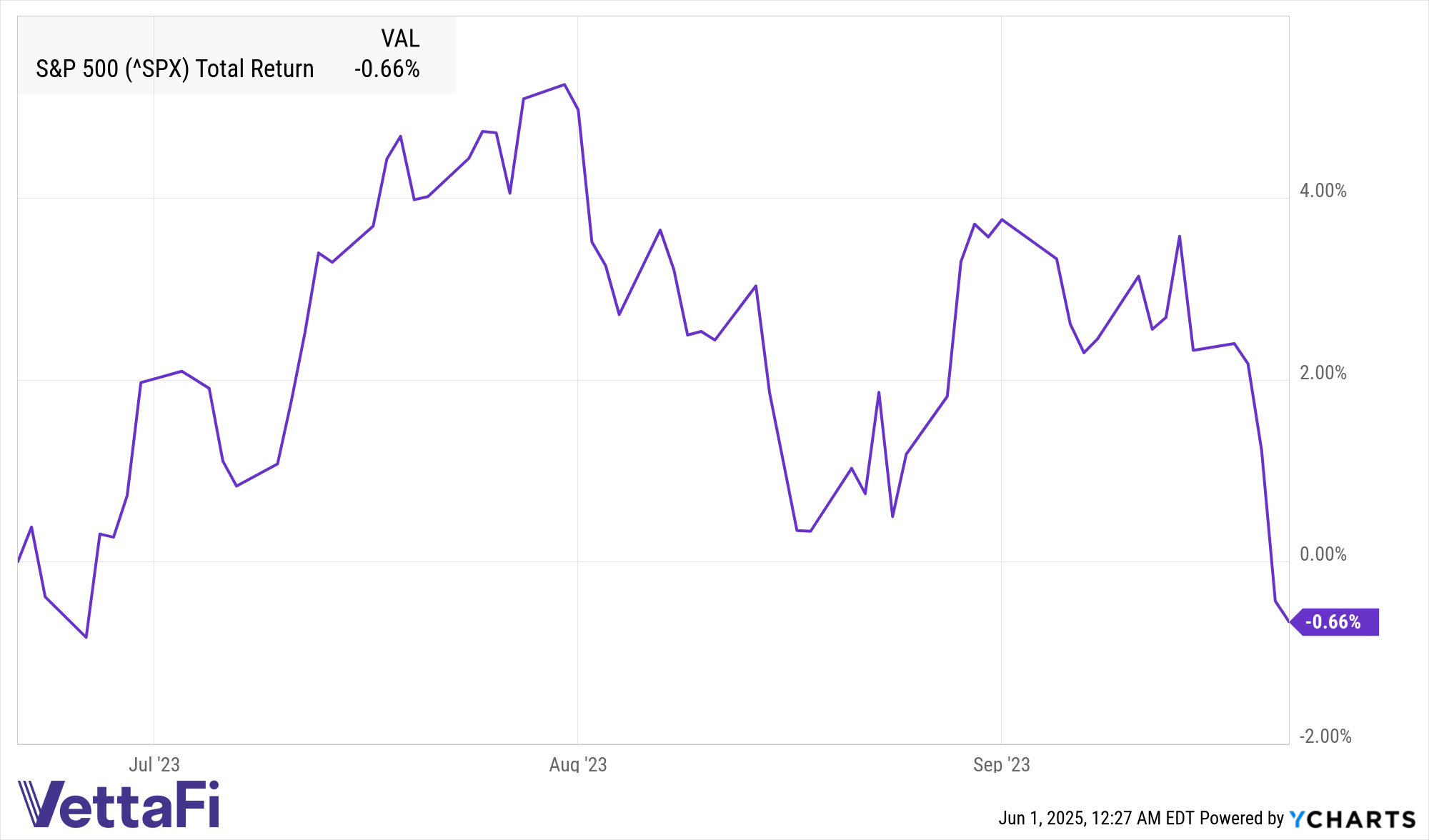Click the line's mid-August low near 0.00%
Screen dimensions: 1429x840
804,531
